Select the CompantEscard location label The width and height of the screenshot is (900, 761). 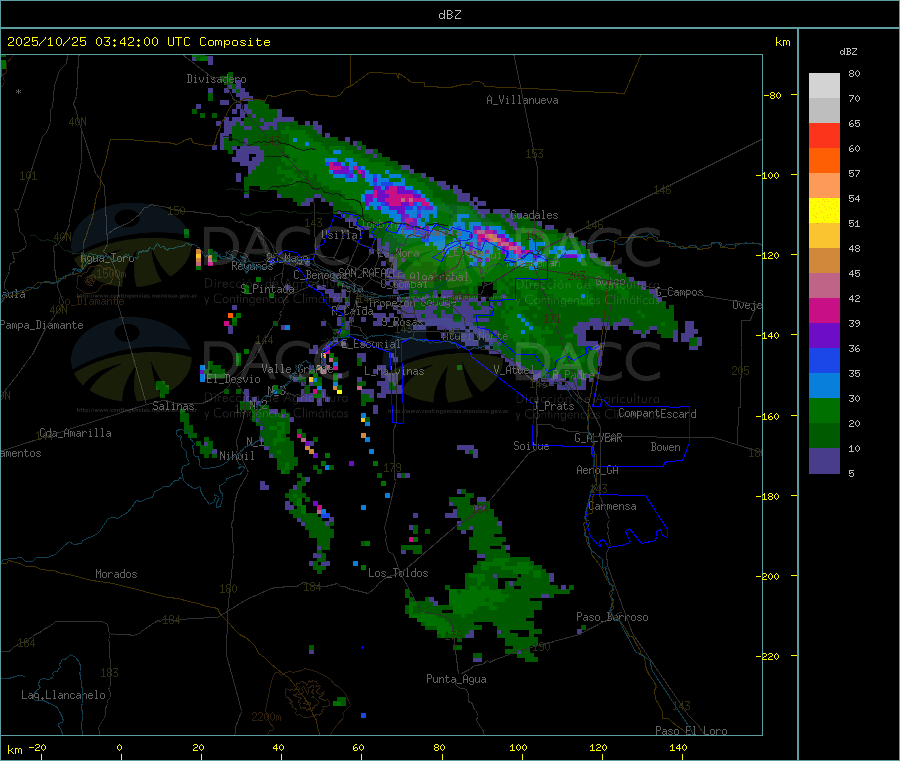[x=657, y=414]
